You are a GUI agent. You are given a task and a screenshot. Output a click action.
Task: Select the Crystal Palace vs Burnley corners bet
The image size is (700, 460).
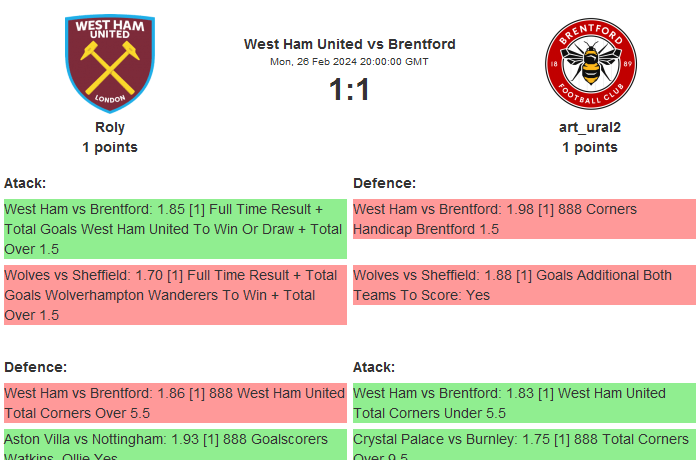pos(524,446)
